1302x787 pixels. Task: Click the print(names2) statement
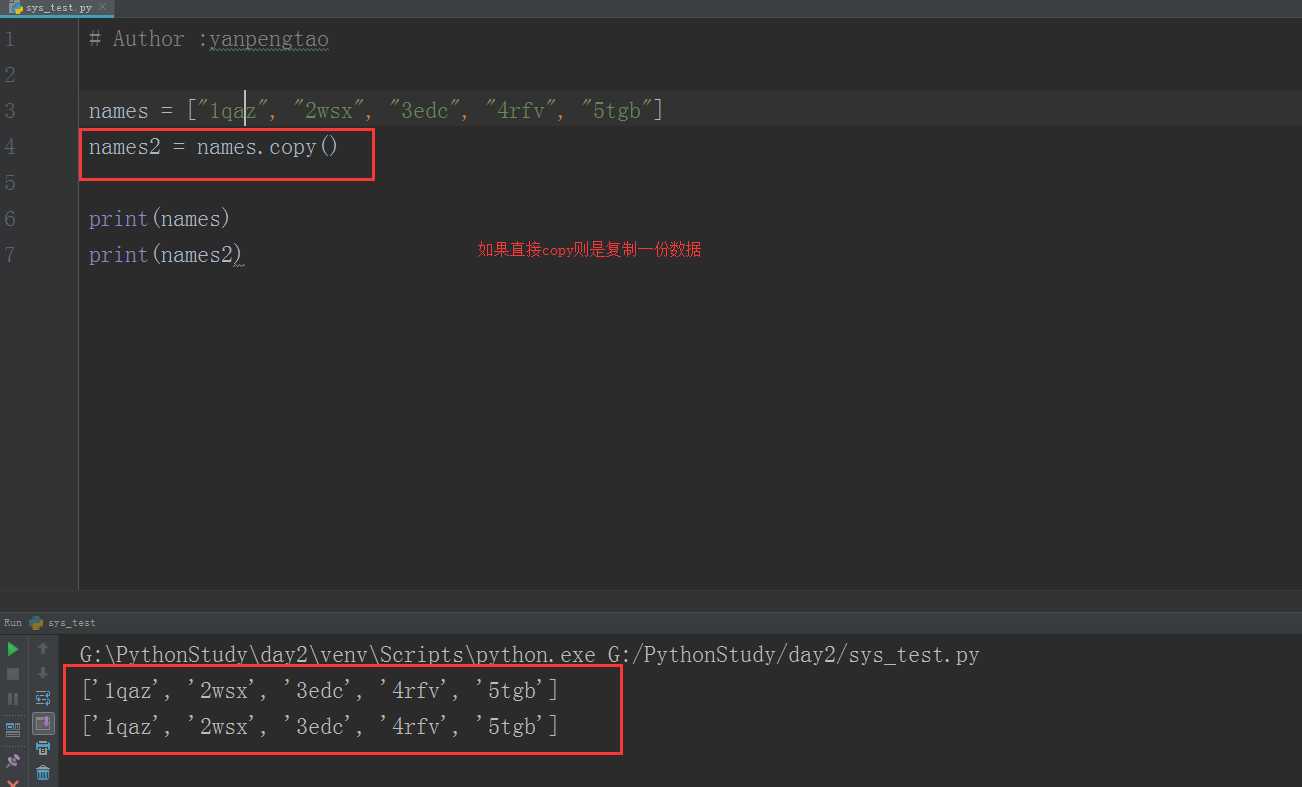(x=165, y=255)
